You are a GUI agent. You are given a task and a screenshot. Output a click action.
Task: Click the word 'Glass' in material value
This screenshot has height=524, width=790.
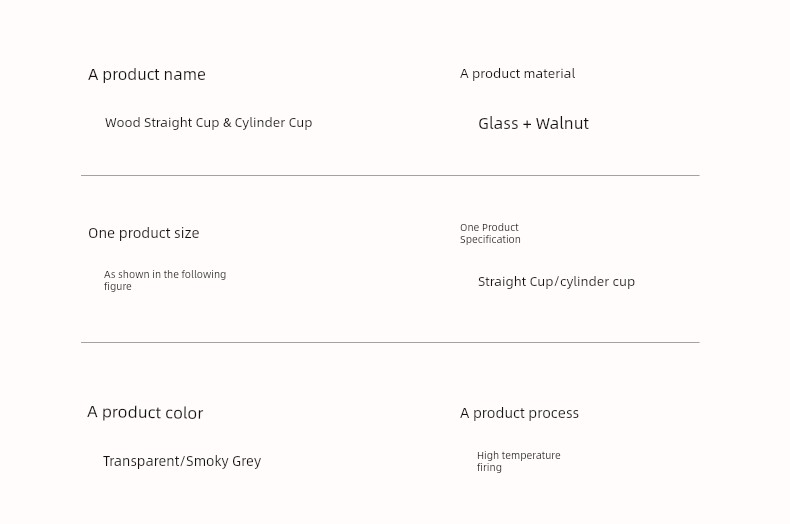pos(498,123)
